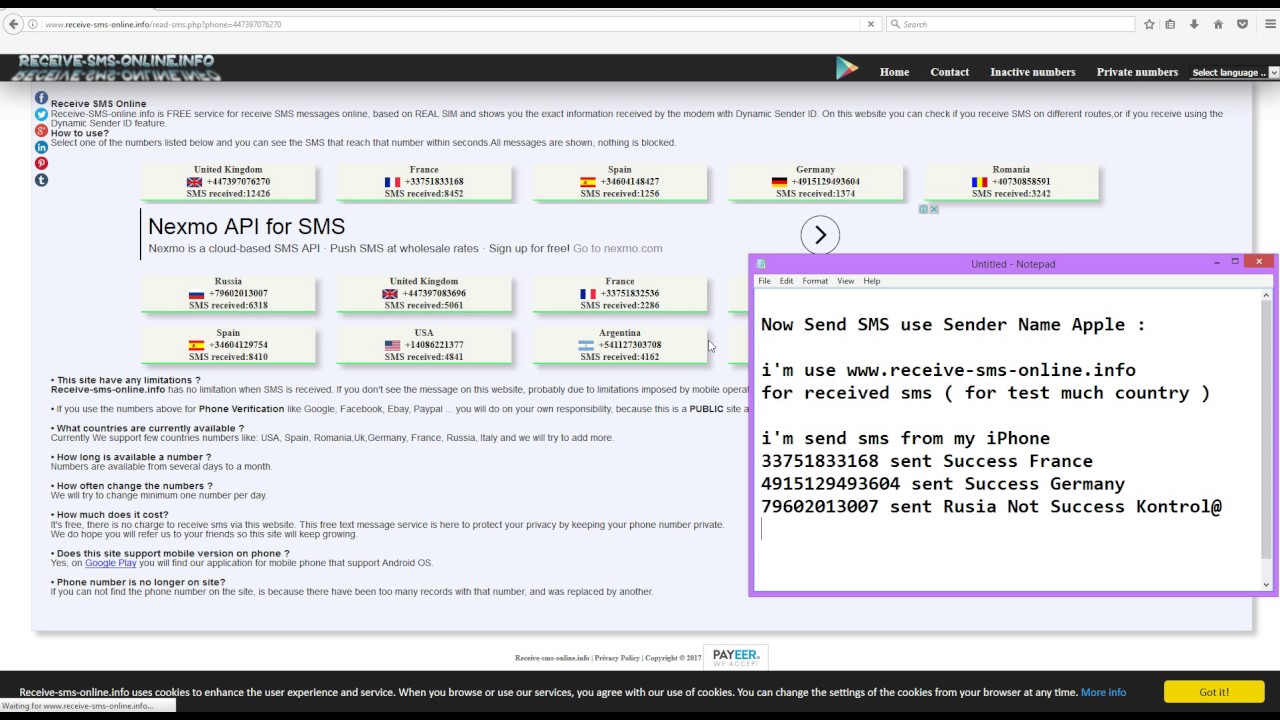1280x720 pixels.
Task: Select USA number +14086221377
Action: coord(424,345)
